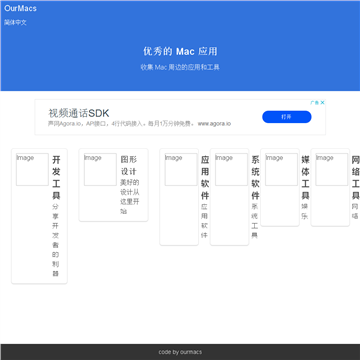Click the 开发工具 category title
This screenshot has height=360, width=360.
56,177
